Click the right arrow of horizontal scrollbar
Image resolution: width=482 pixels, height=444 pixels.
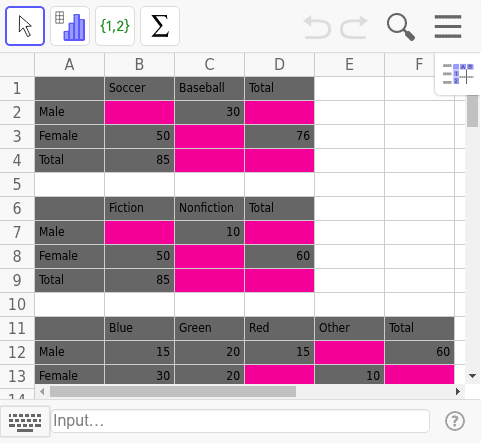(458, 391)
